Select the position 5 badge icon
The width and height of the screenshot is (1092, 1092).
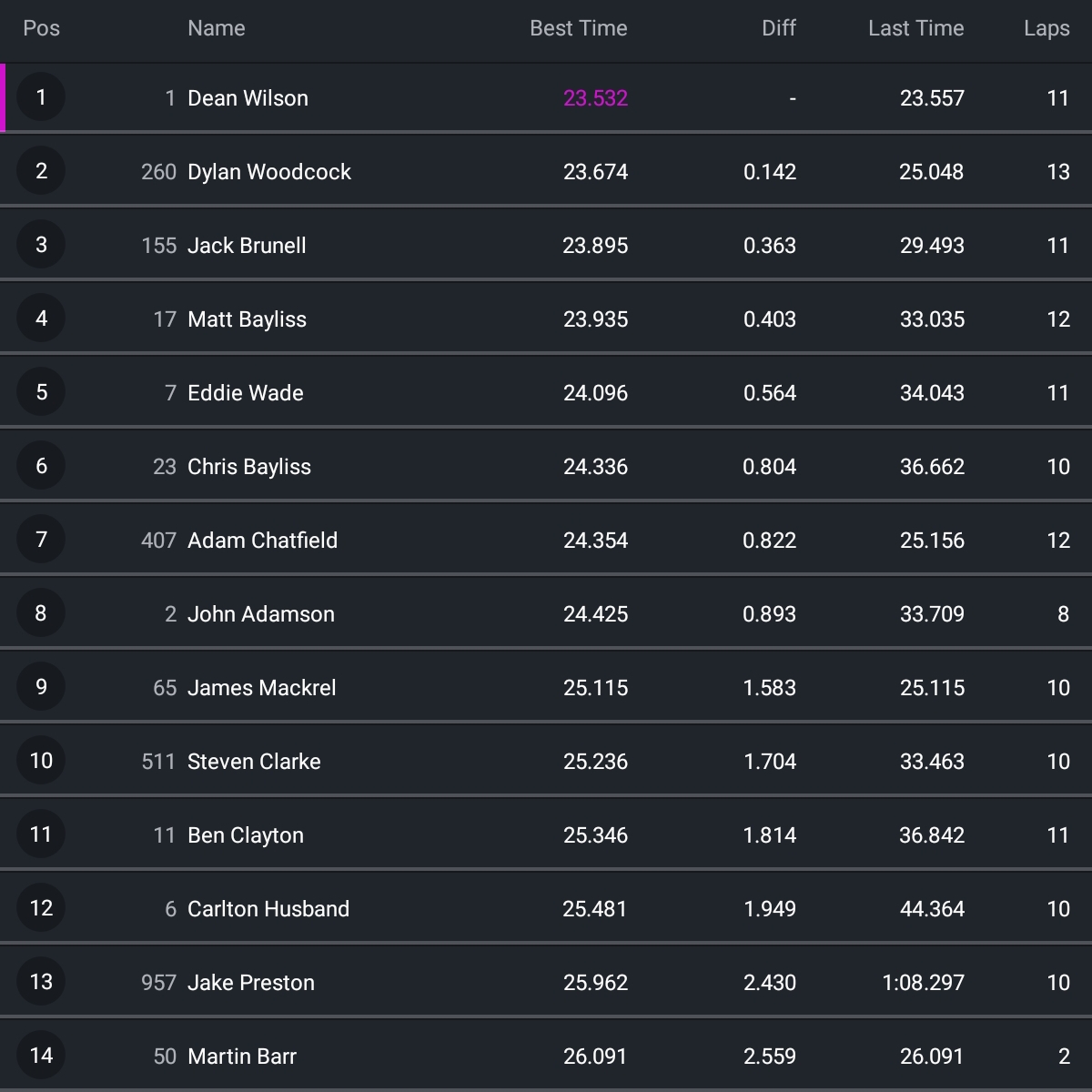(x=41, y=392)
